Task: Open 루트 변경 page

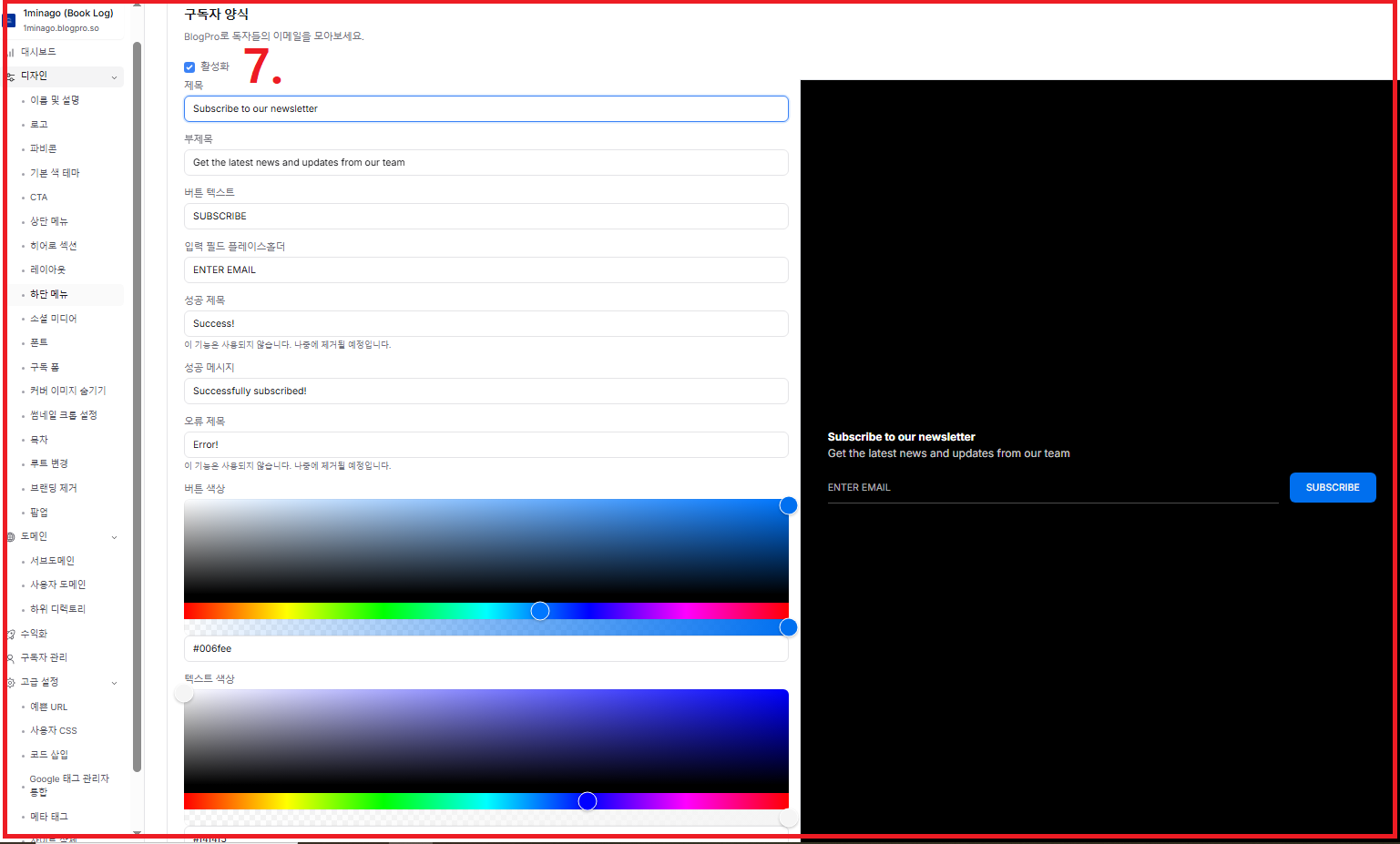Action: tap(49, 463)
